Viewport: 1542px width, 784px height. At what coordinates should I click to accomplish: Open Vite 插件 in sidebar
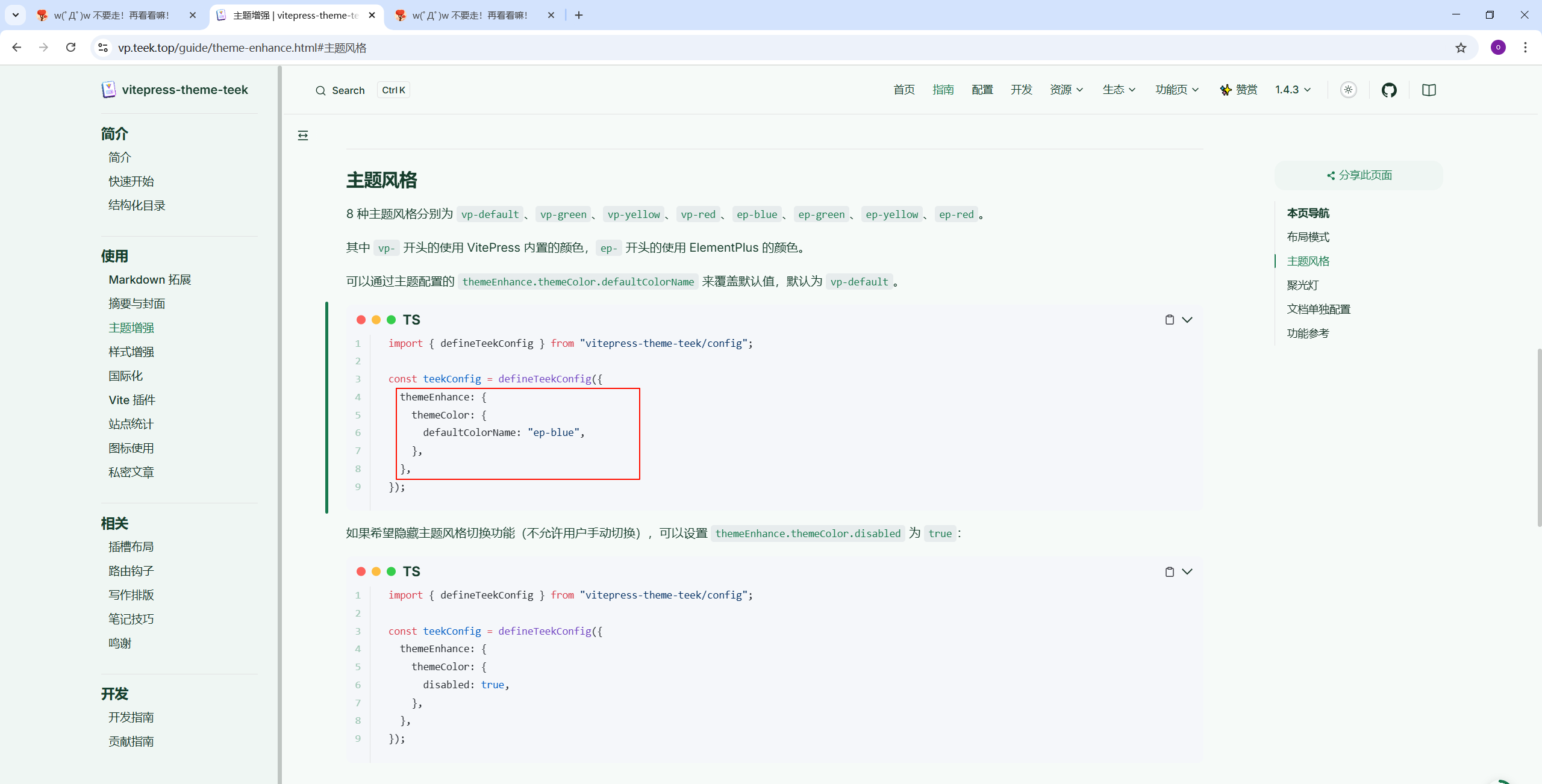[132, 400]
